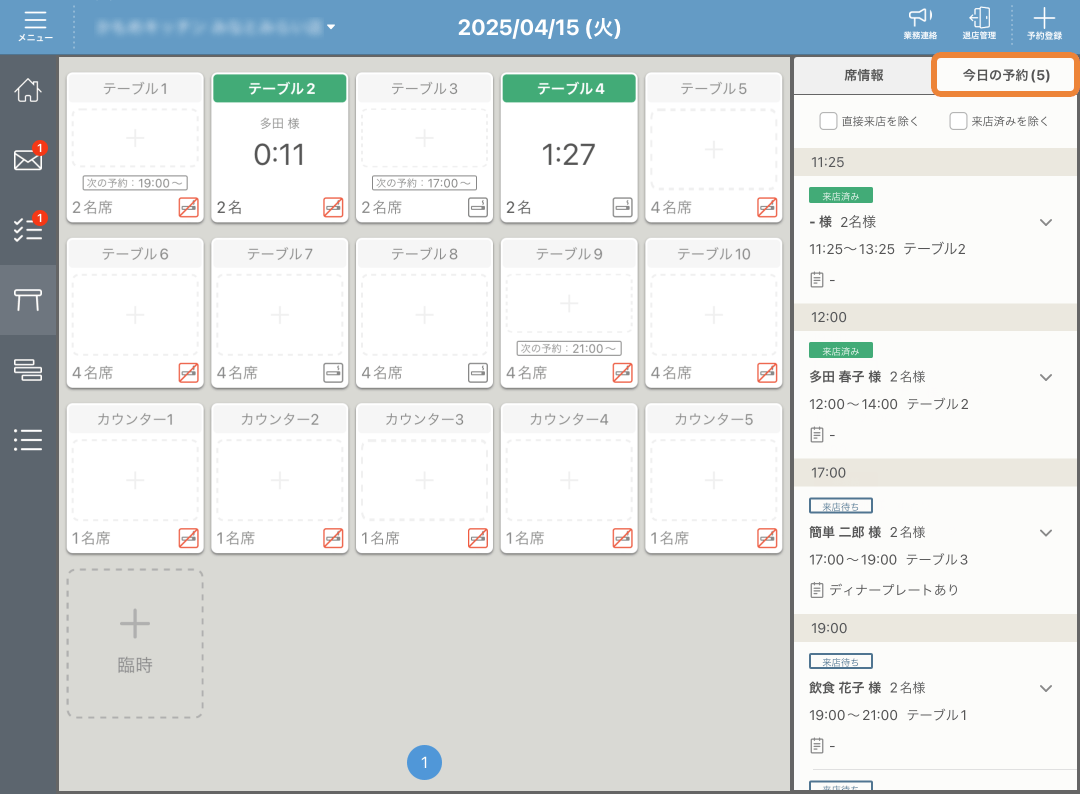Click the smoking icon on テーブル8
This screenshot has width=1080, height=794.
478,373
